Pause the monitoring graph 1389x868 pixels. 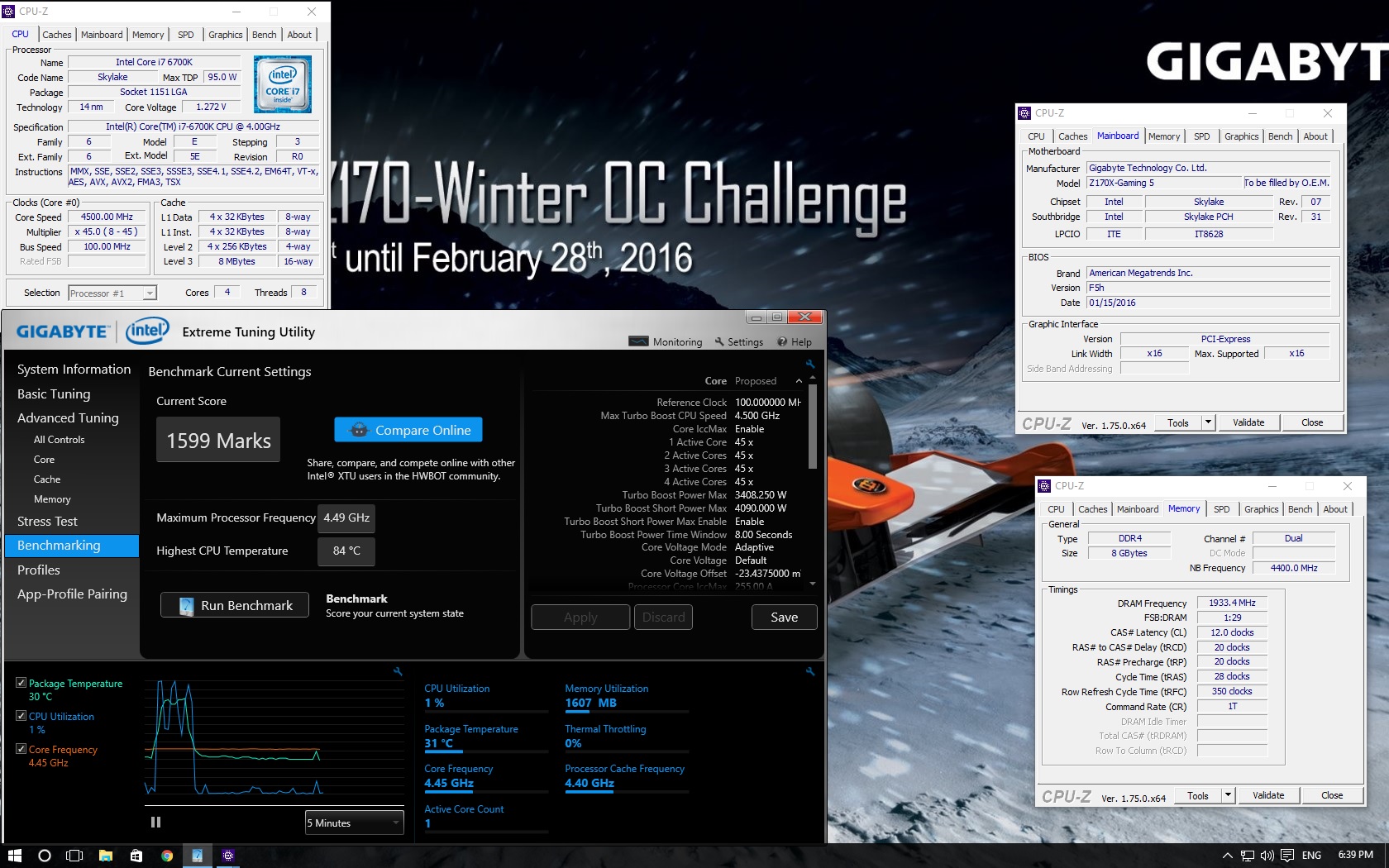click(x=155, y=822)
